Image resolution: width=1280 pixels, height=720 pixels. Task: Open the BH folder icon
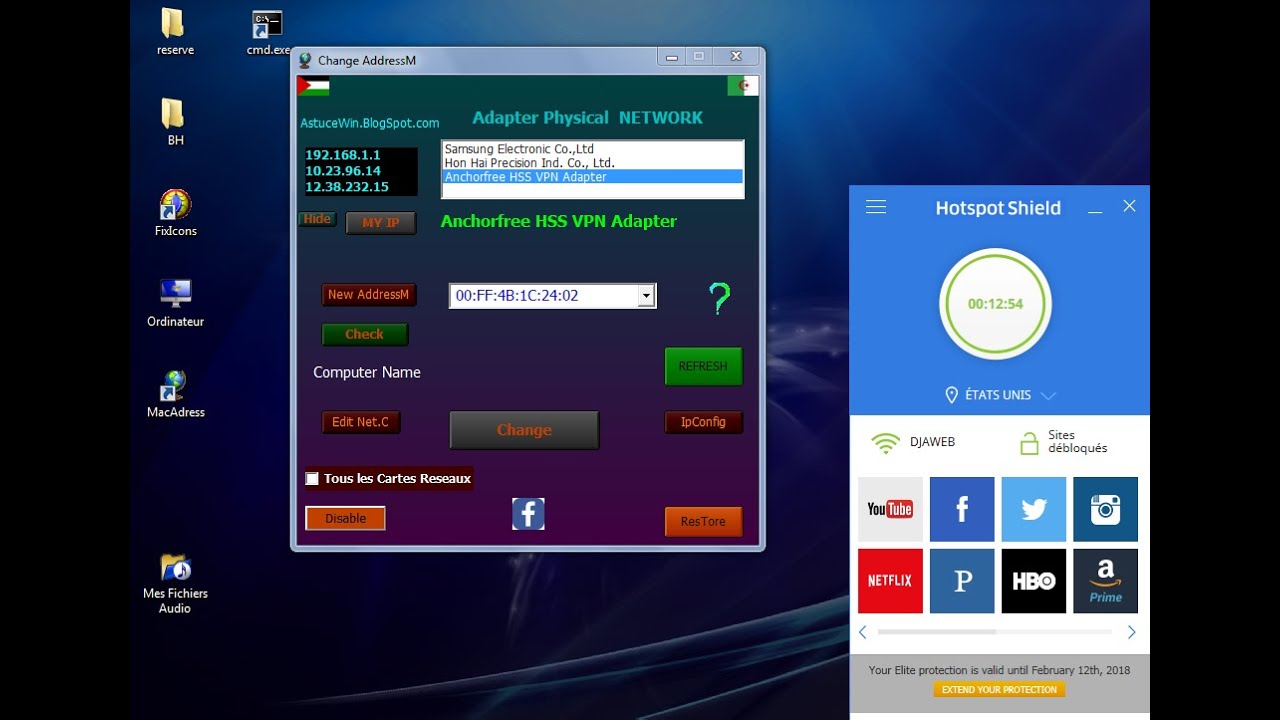(x=175, y=121)
